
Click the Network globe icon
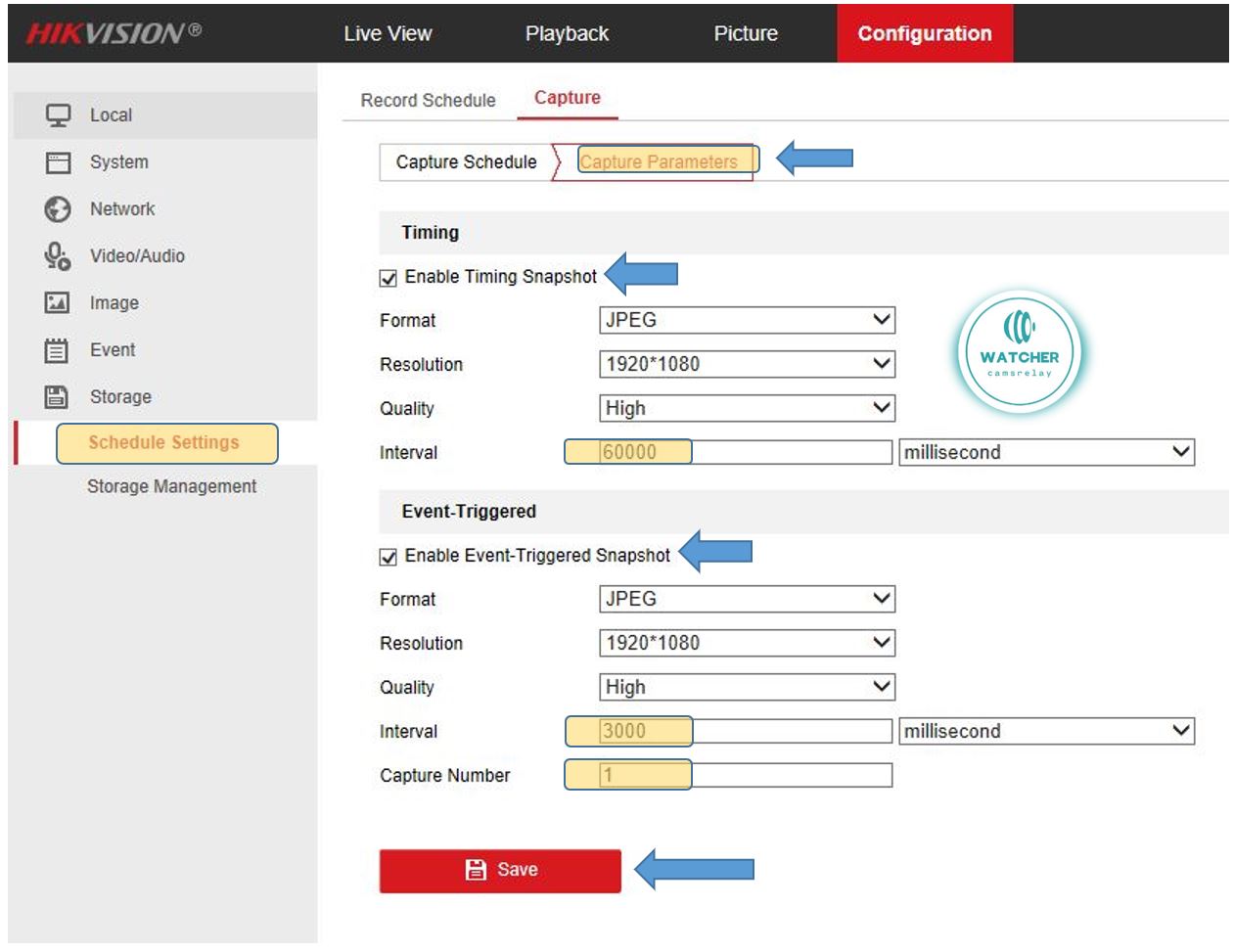[x=58, y=209]
